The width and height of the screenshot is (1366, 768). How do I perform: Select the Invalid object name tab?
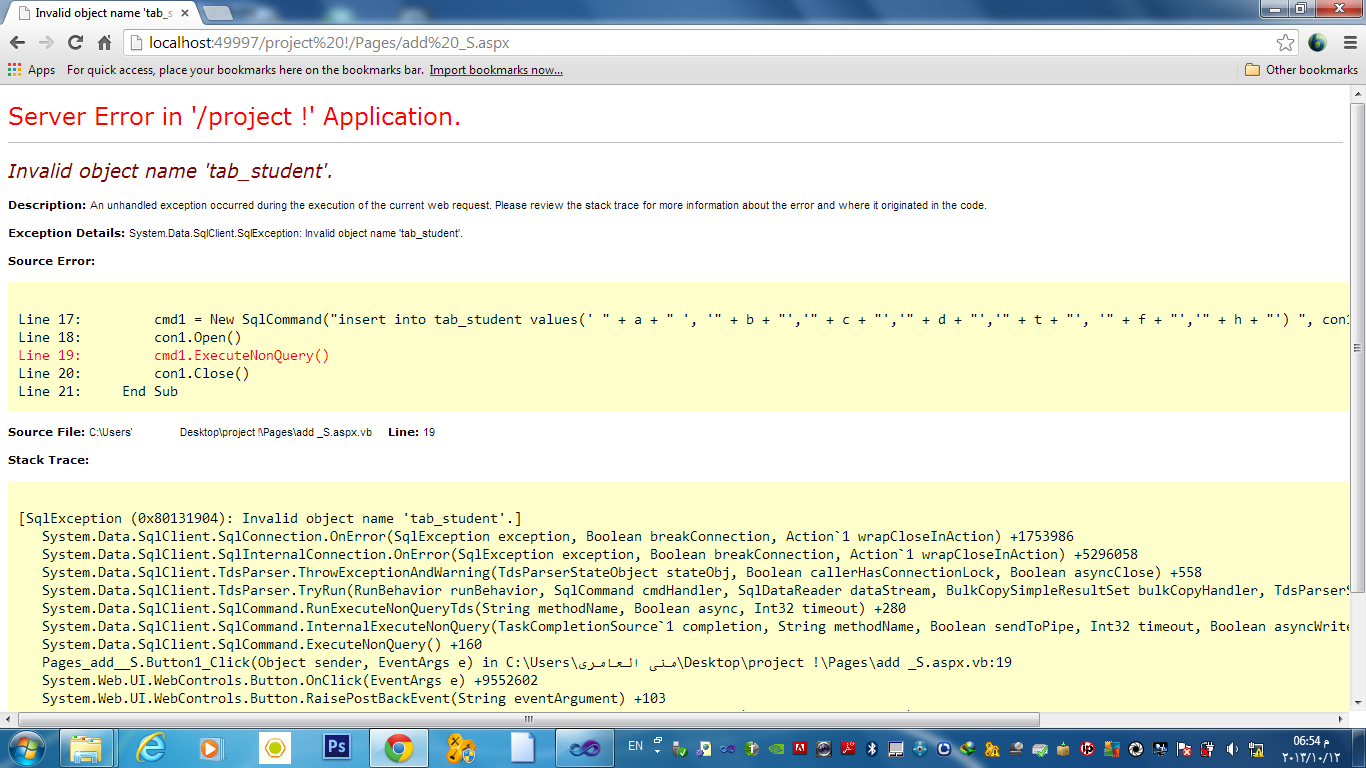(x=100, y=13)
